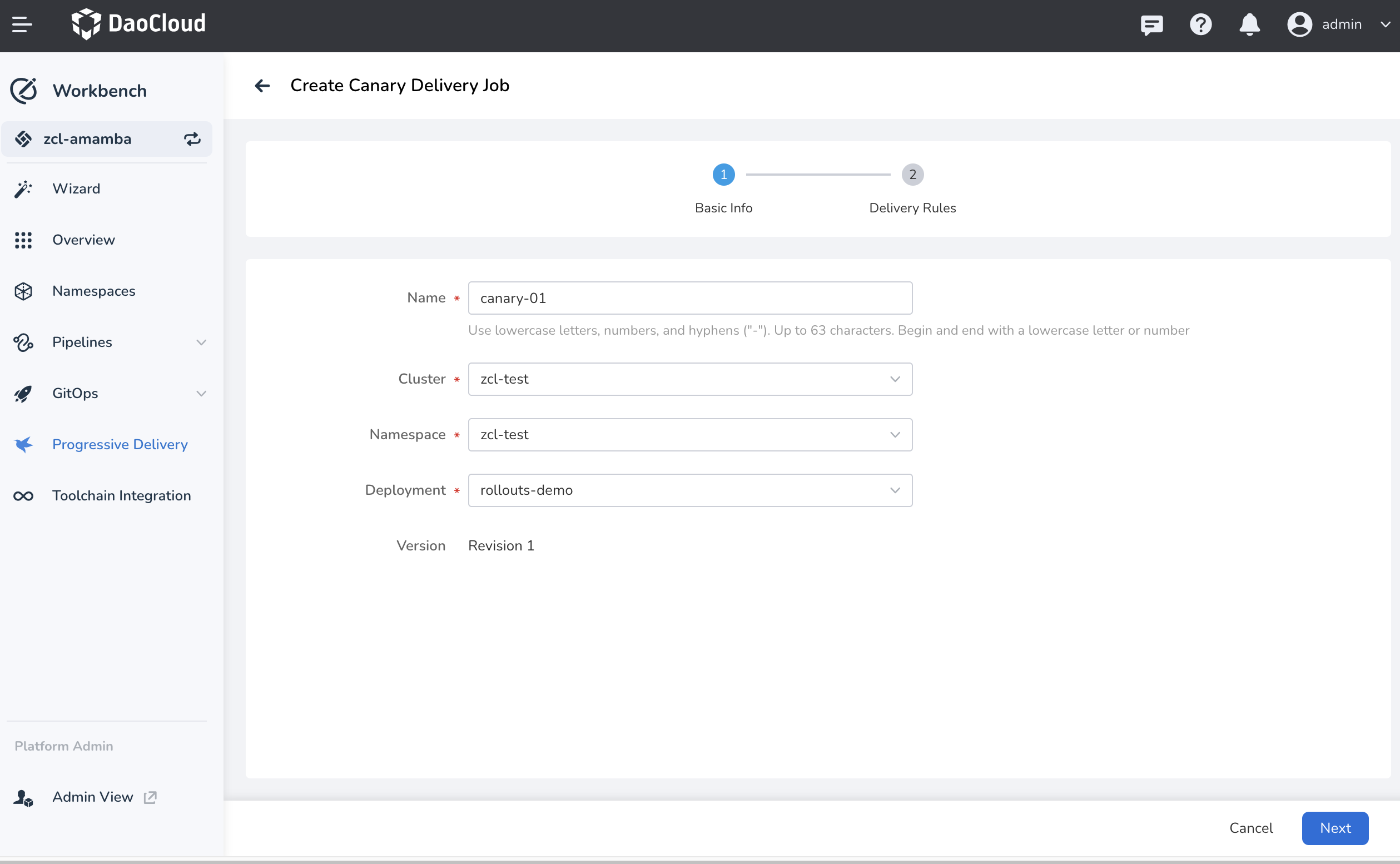Screen dimensions: 1400x864
Task: Open the Cluster dropdown
Action: tap(690, 379)
